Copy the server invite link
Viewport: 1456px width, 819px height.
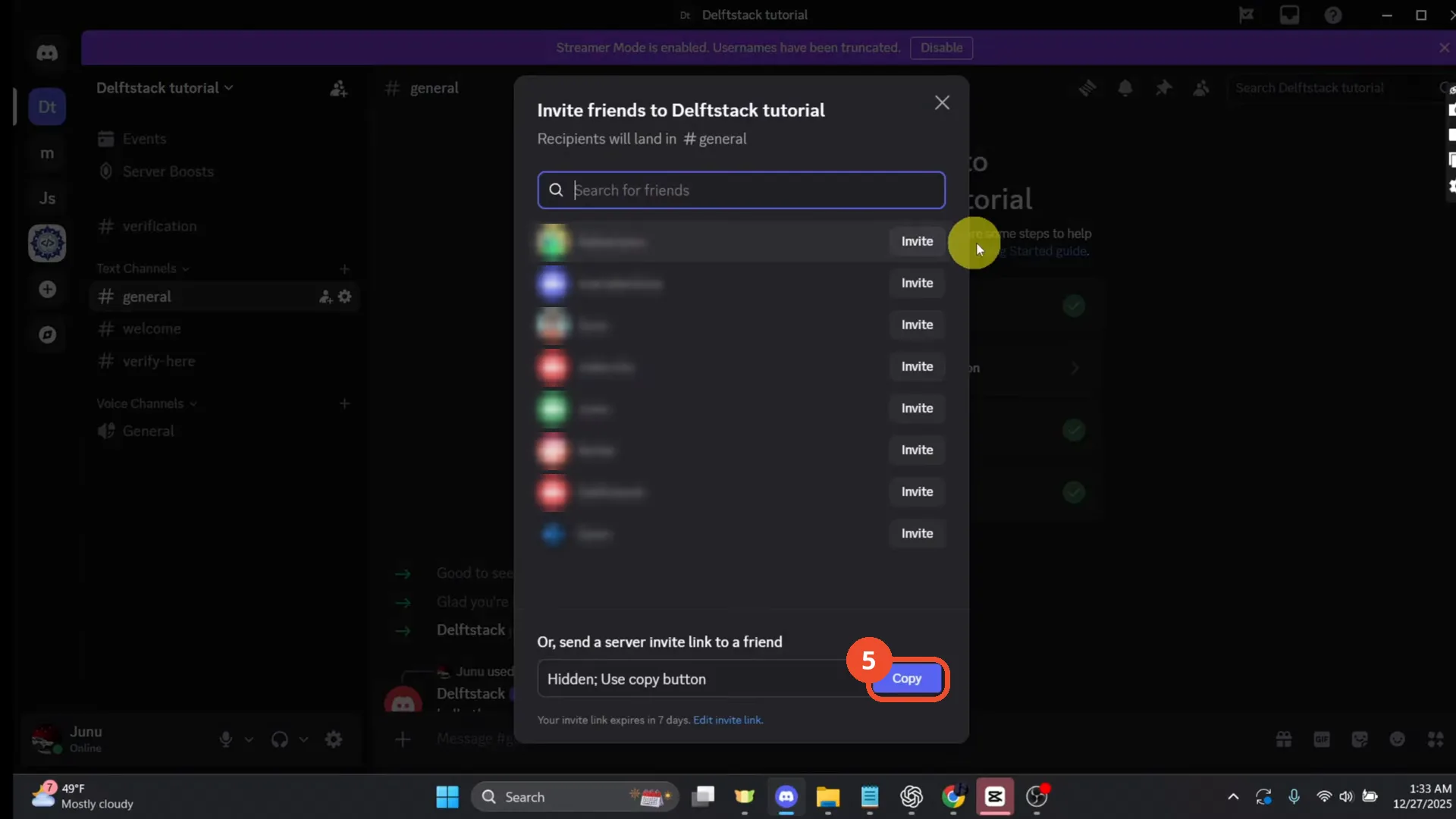(x=907, y=679)
